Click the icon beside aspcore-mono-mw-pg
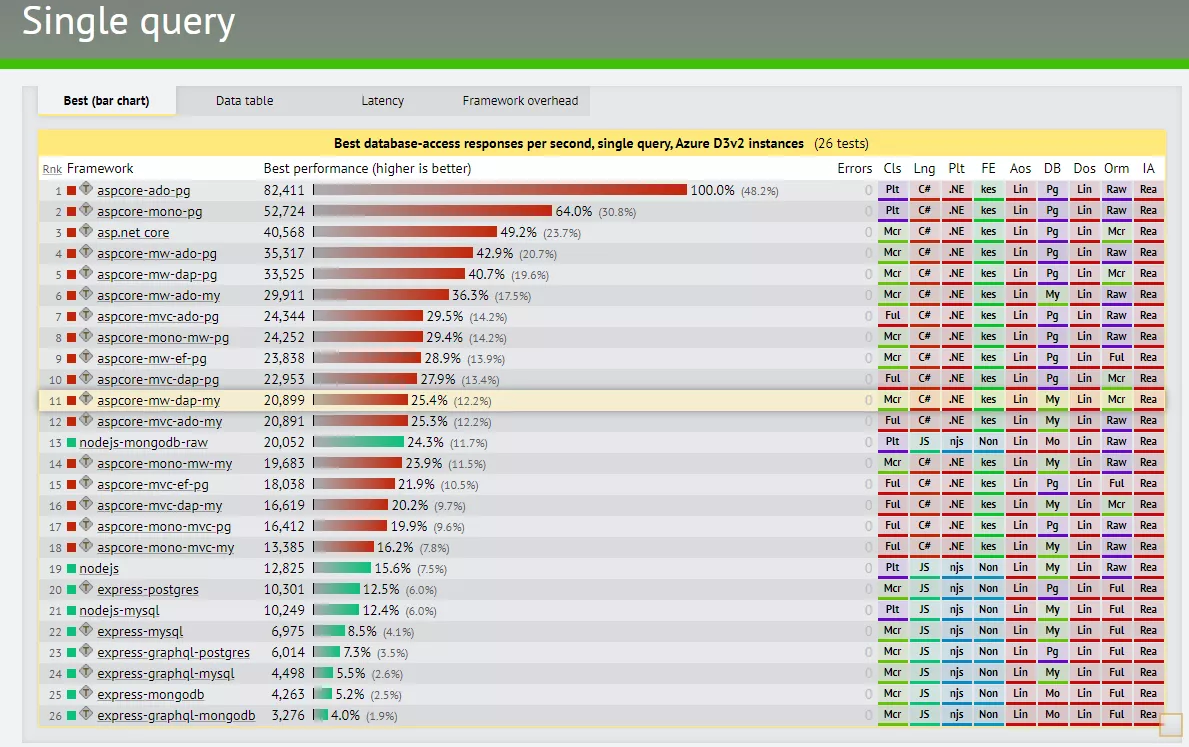1189x747 pixels. [x=86, y=335]
